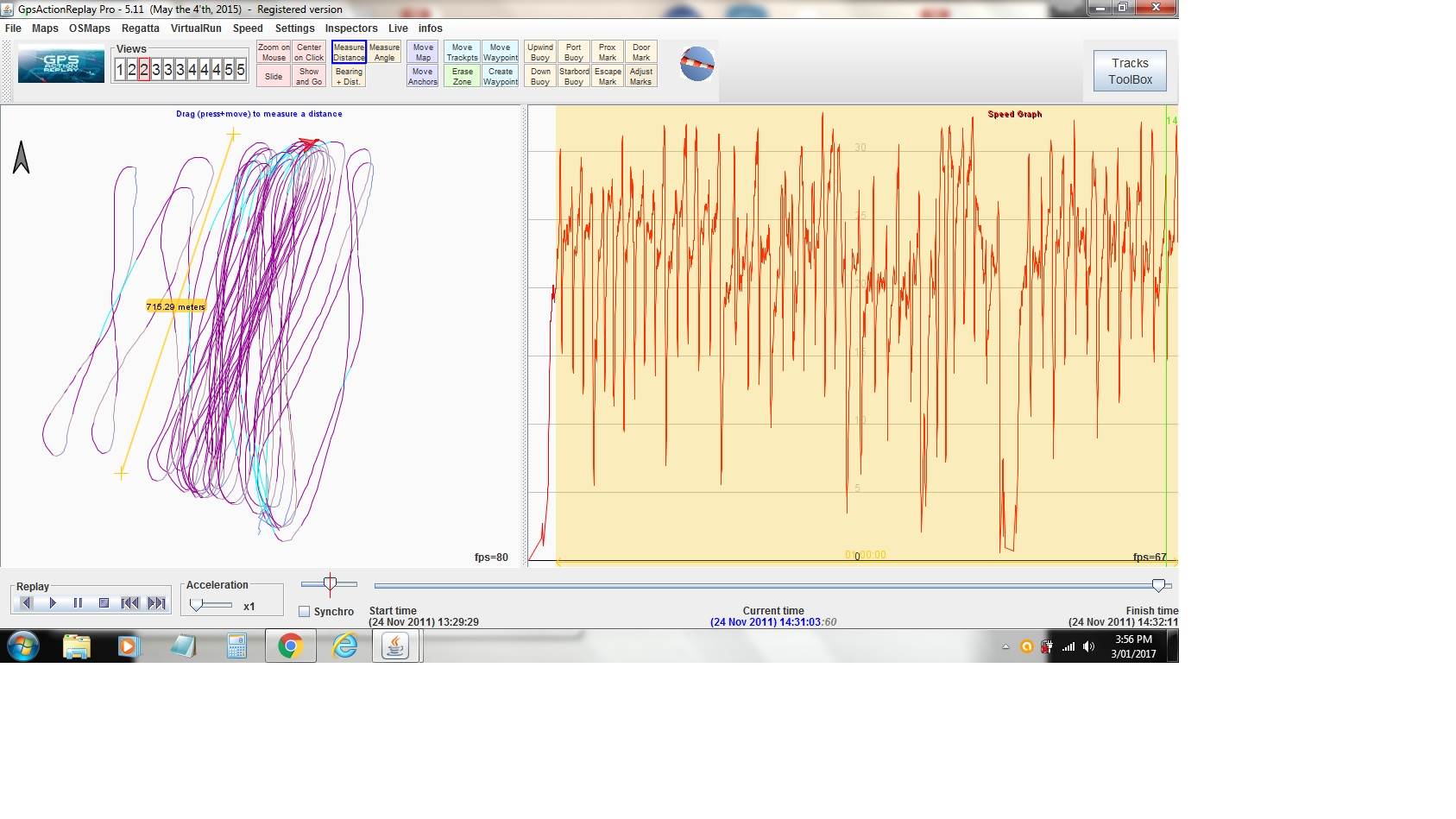Pause the replay
The image size is (1456, 819).
tap(78, 603)
